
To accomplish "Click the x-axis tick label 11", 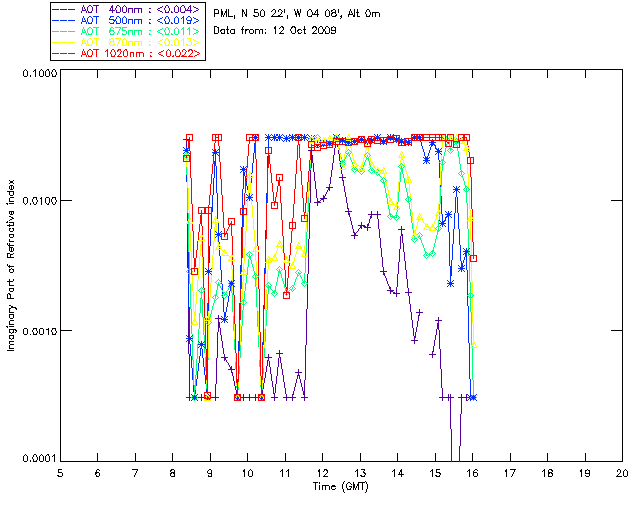I will [x=285, y=473].
